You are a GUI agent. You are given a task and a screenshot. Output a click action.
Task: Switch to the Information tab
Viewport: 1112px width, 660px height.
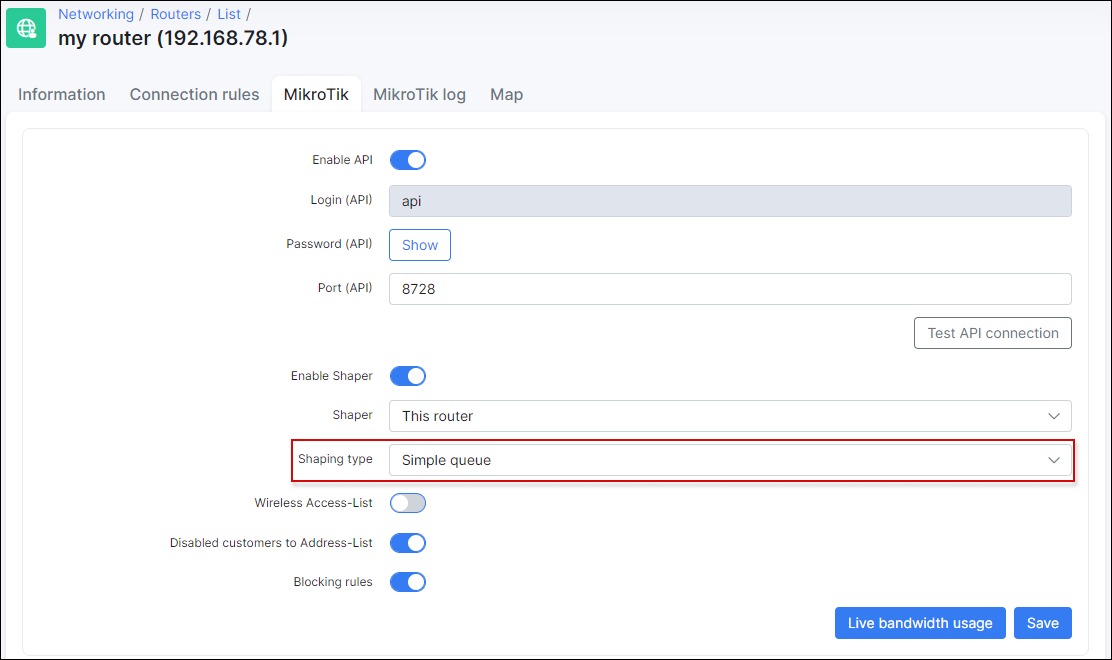point(62,94)
